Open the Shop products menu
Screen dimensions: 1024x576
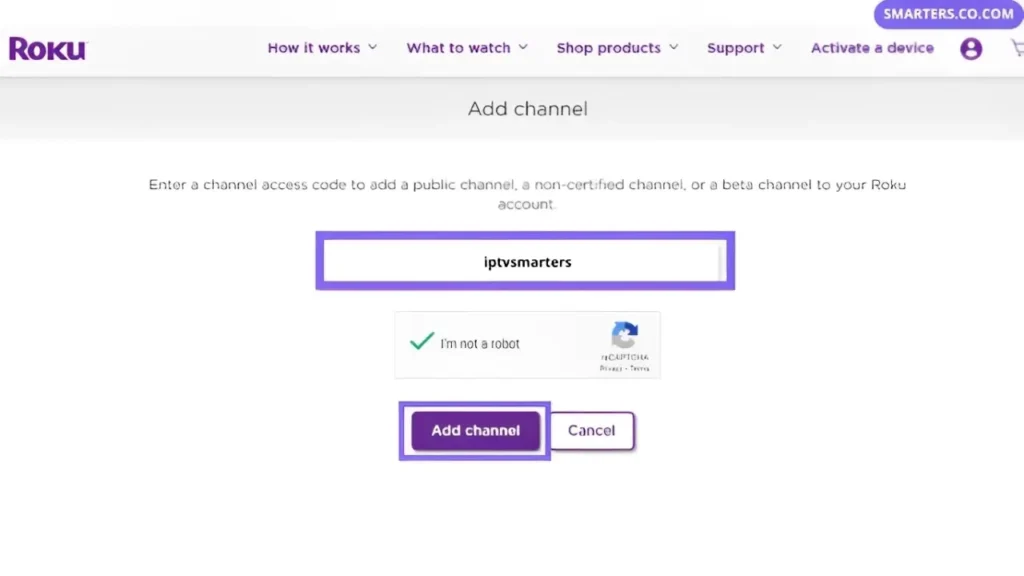(608, 48)
